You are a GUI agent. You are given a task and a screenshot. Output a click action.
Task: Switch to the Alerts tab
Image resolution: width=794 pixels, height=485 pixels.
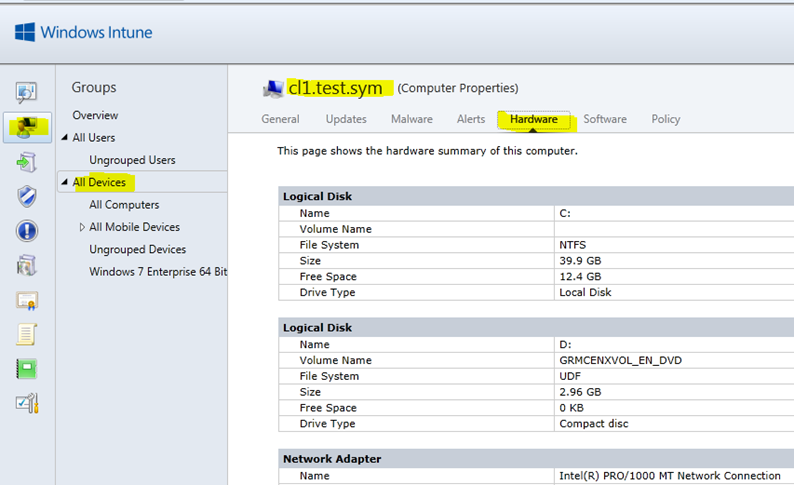[x=471, y=119]
